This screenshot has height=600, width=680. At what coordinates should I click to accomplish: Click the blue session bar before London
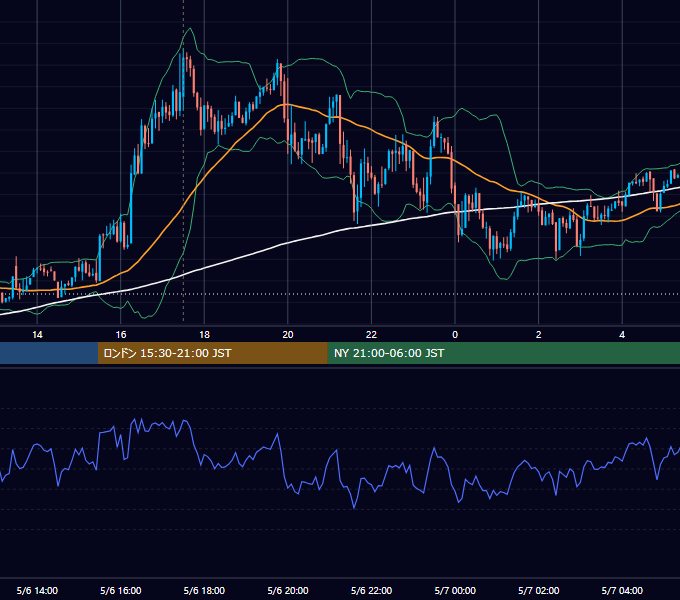pyautogui.click(x=49, y=353)
